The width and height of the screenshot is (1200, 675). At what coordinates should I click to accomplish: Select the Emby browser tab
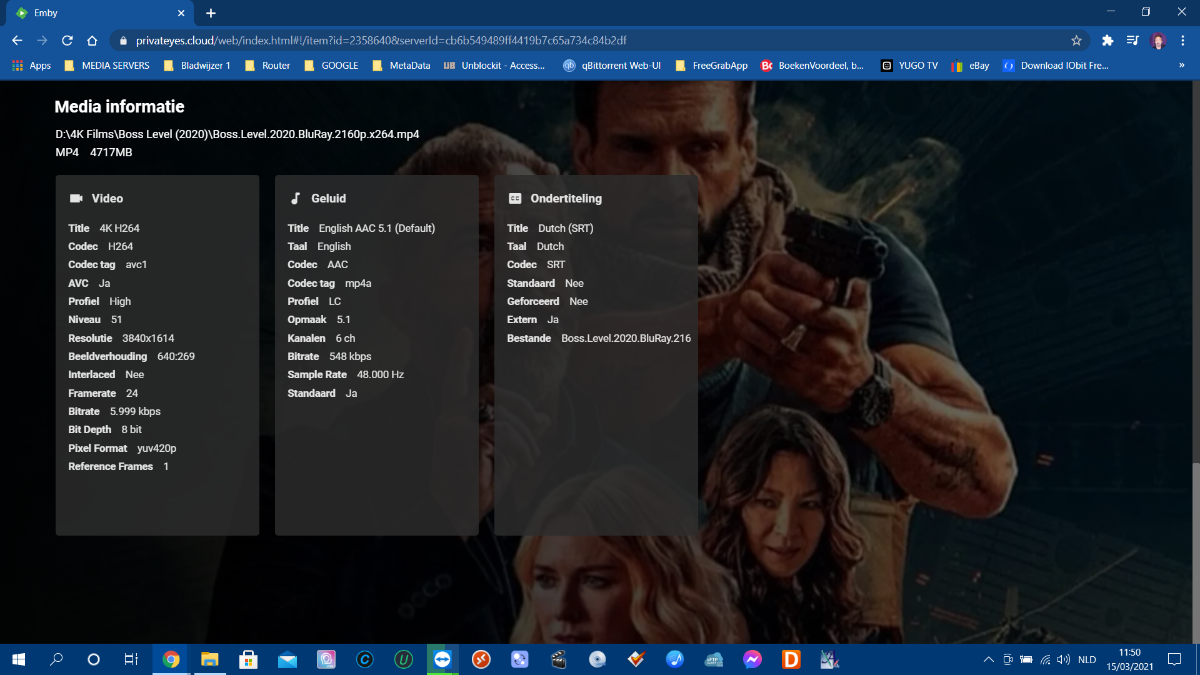click(x=100, y=13)
